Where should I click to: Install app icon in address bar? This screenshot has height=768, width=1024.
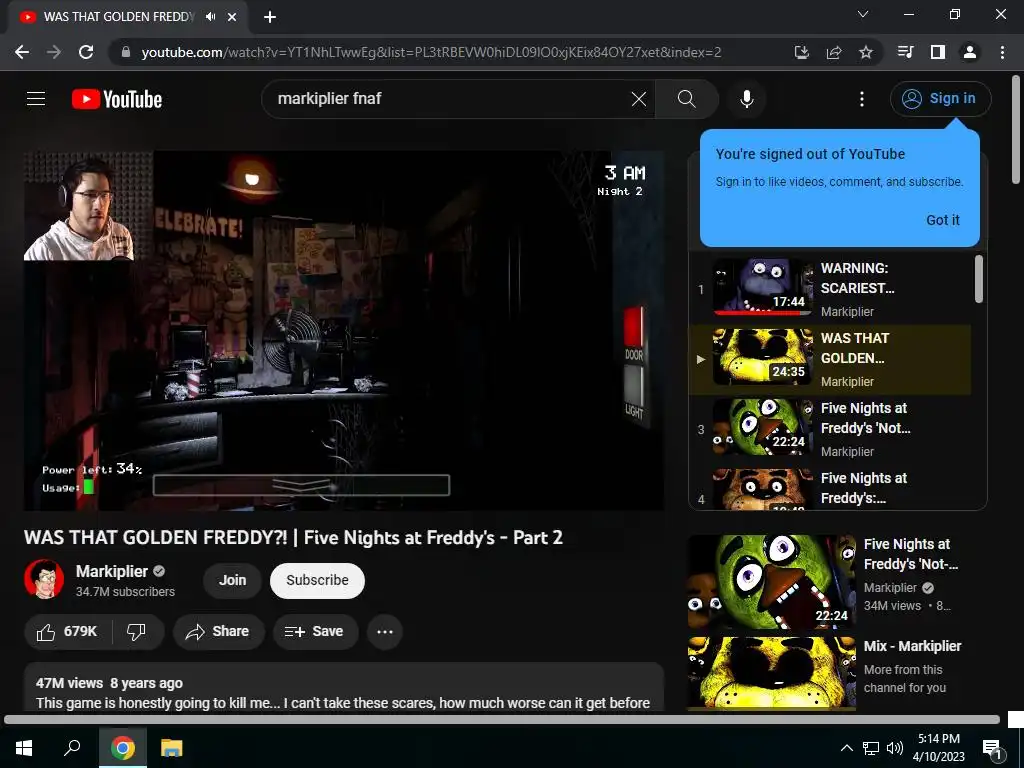point(802,52)
